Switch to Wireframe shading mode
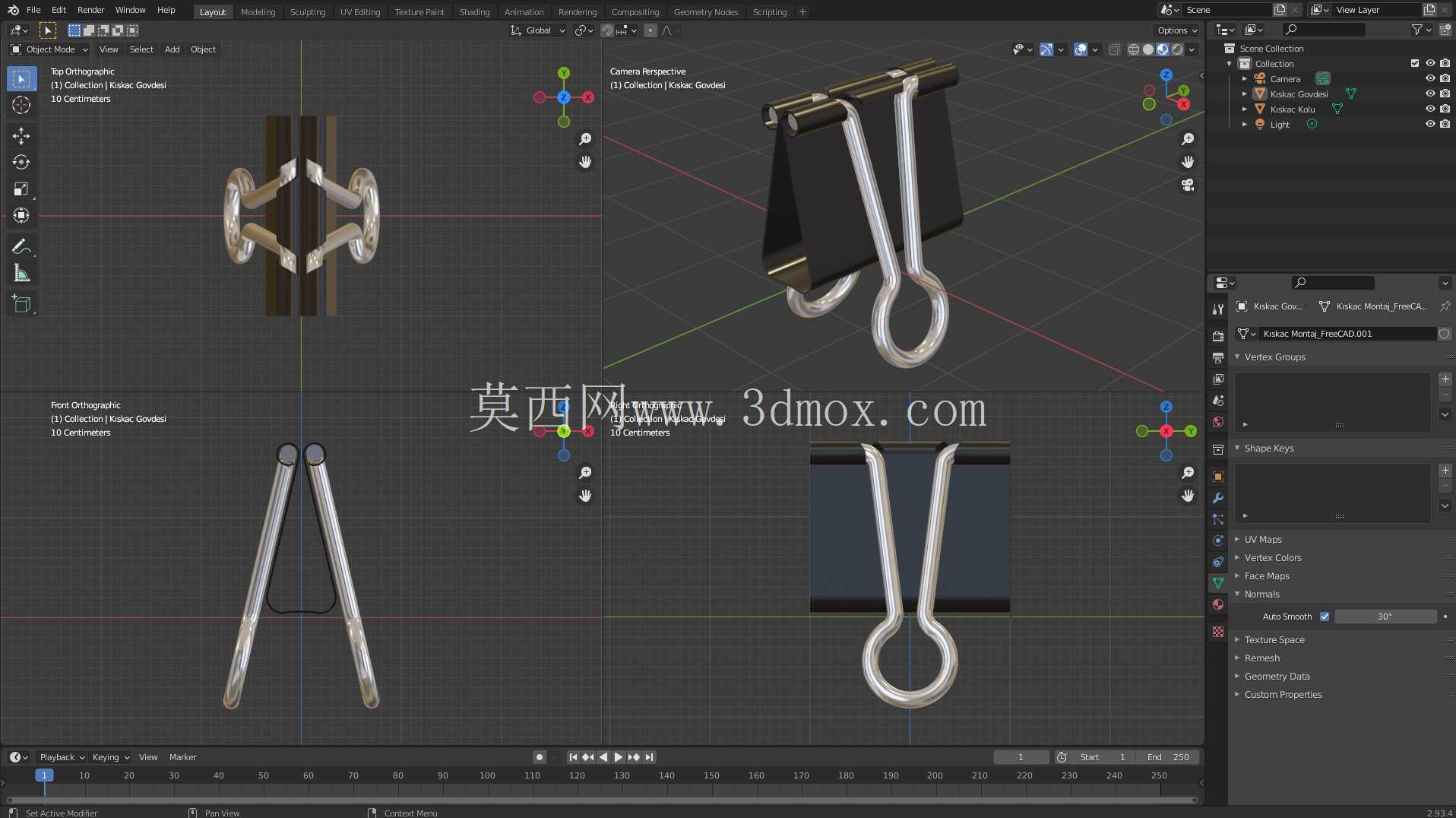Screen dimensions: 1456x818 (x=1134, y=49)
